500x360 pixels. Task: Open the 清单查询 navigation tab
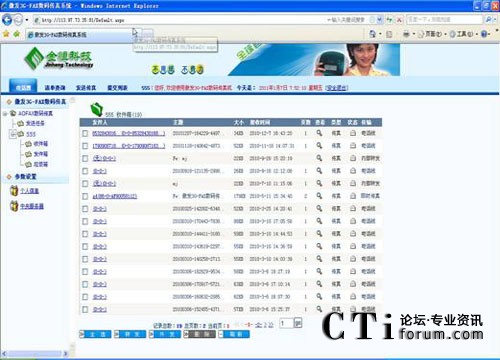(55, 88)
